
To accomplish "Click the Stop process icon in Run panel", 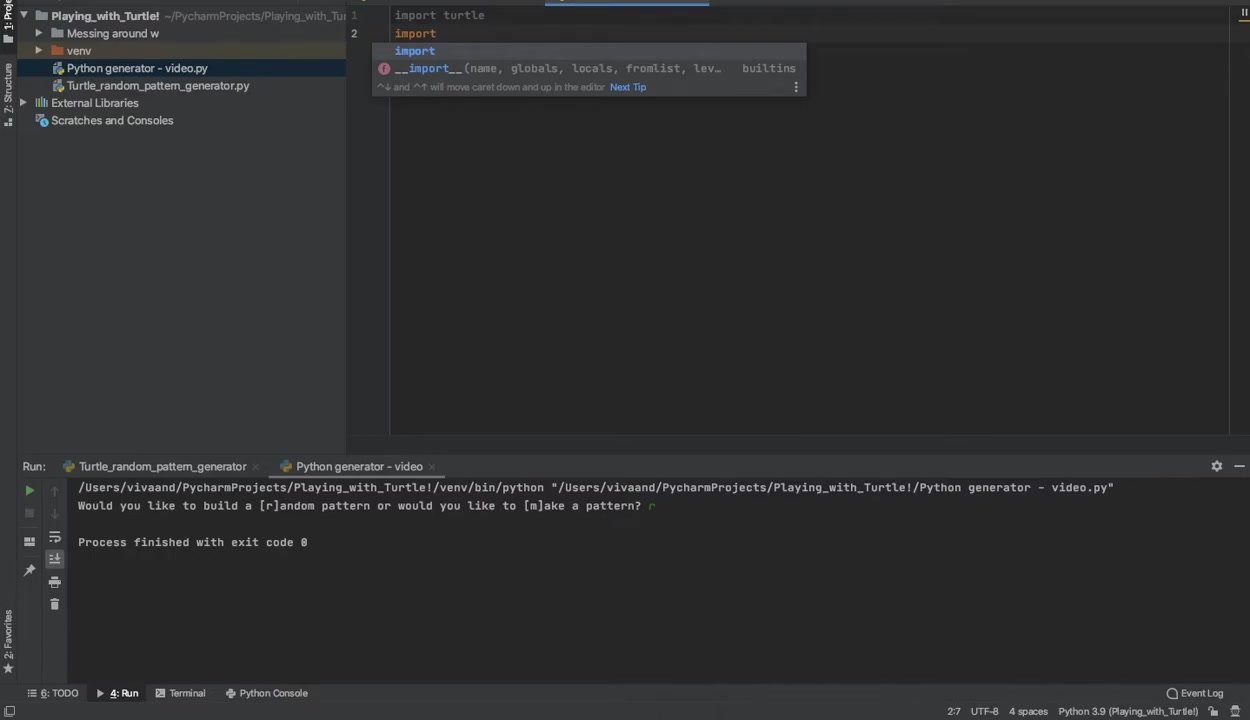I will (x=29, y=513).
